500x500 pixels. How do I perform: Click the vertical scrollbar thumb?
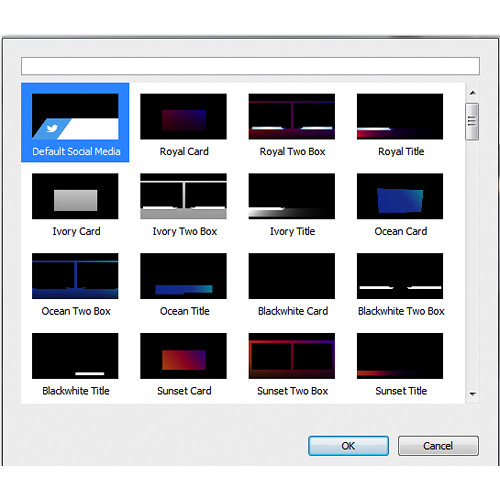pyautogui.click(x=472, y=122)
